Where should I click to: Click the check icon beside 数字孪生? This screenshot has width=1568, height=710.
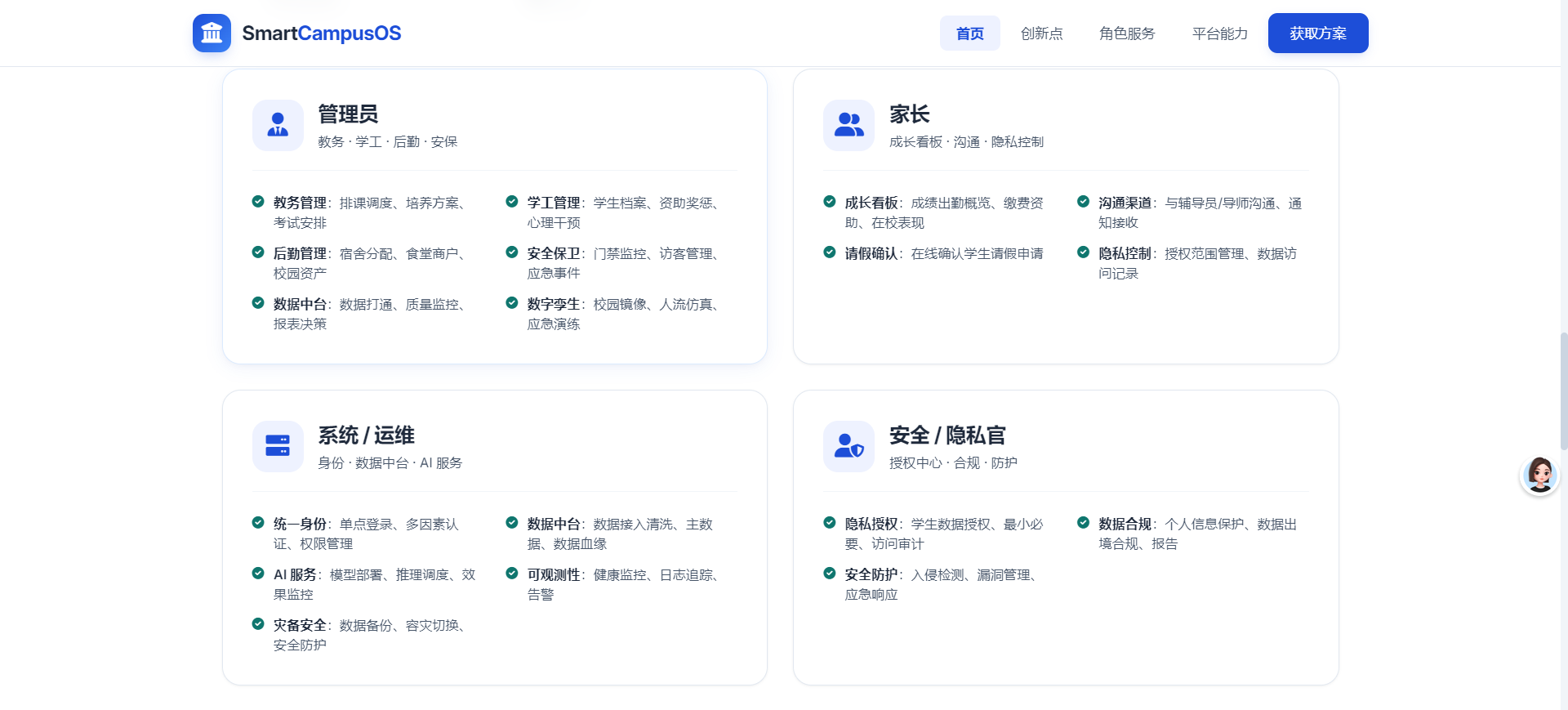tap(512, 303)
